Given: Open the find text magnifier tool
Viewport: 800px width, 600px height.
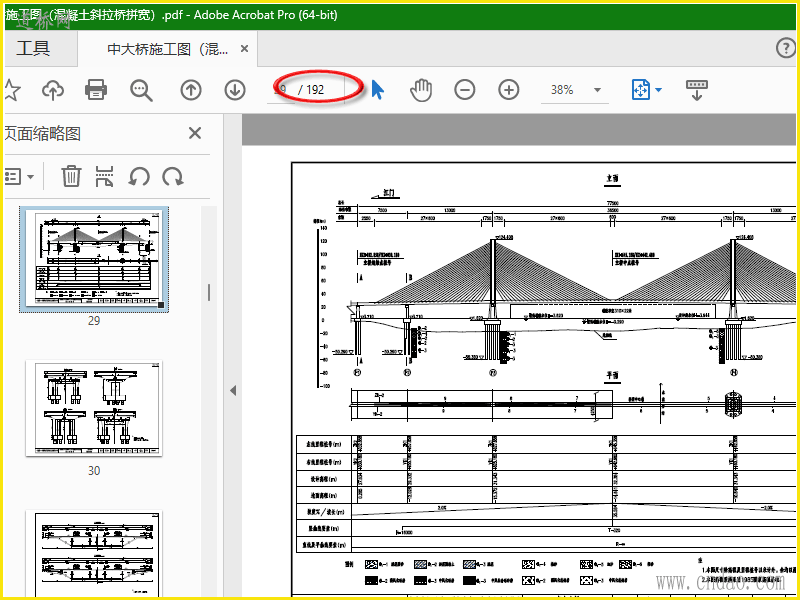Looking at the screenshot, I should point(141,90).
